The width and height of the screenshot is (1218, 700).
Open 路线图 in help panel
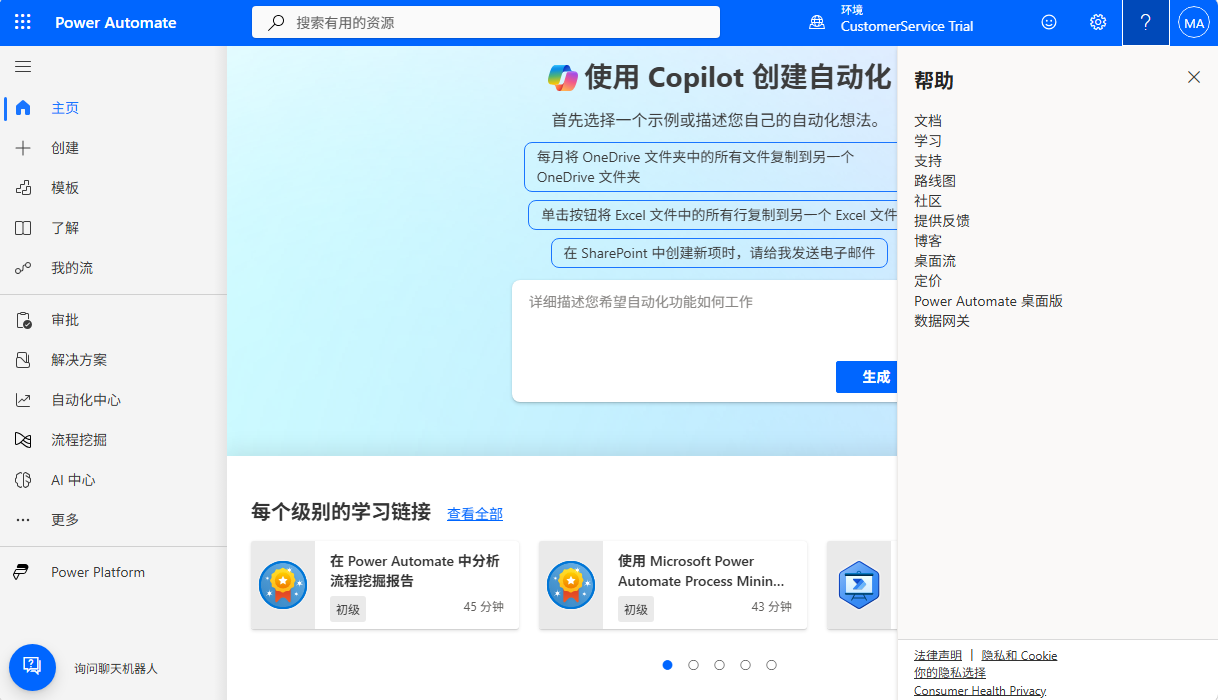[x=935, y=181]
